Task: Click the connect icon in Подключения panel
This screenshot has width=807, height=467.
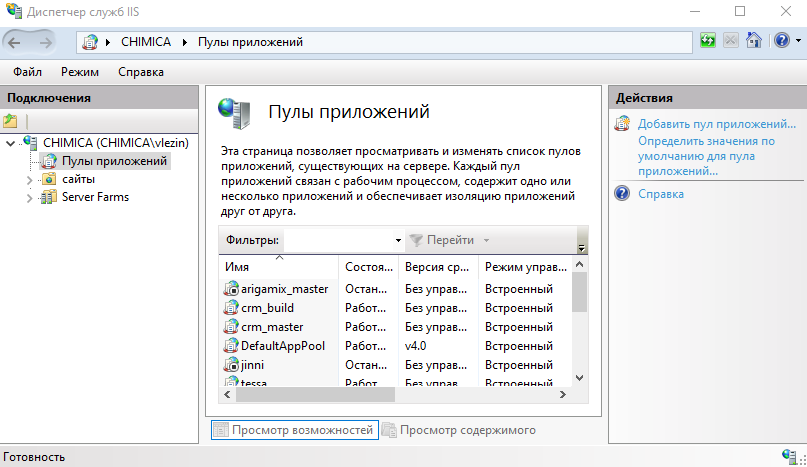Action: point(11,121)
